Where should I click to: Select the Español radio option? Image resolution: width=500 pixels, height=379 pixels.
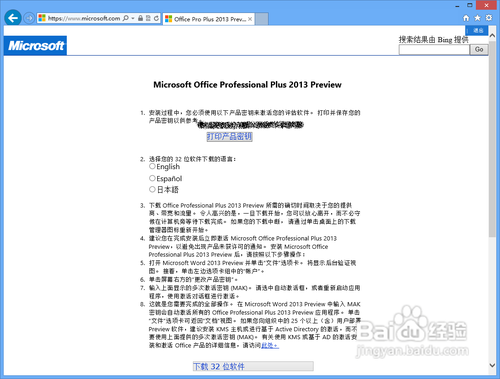pyautogui.click(x=152, y=178)
